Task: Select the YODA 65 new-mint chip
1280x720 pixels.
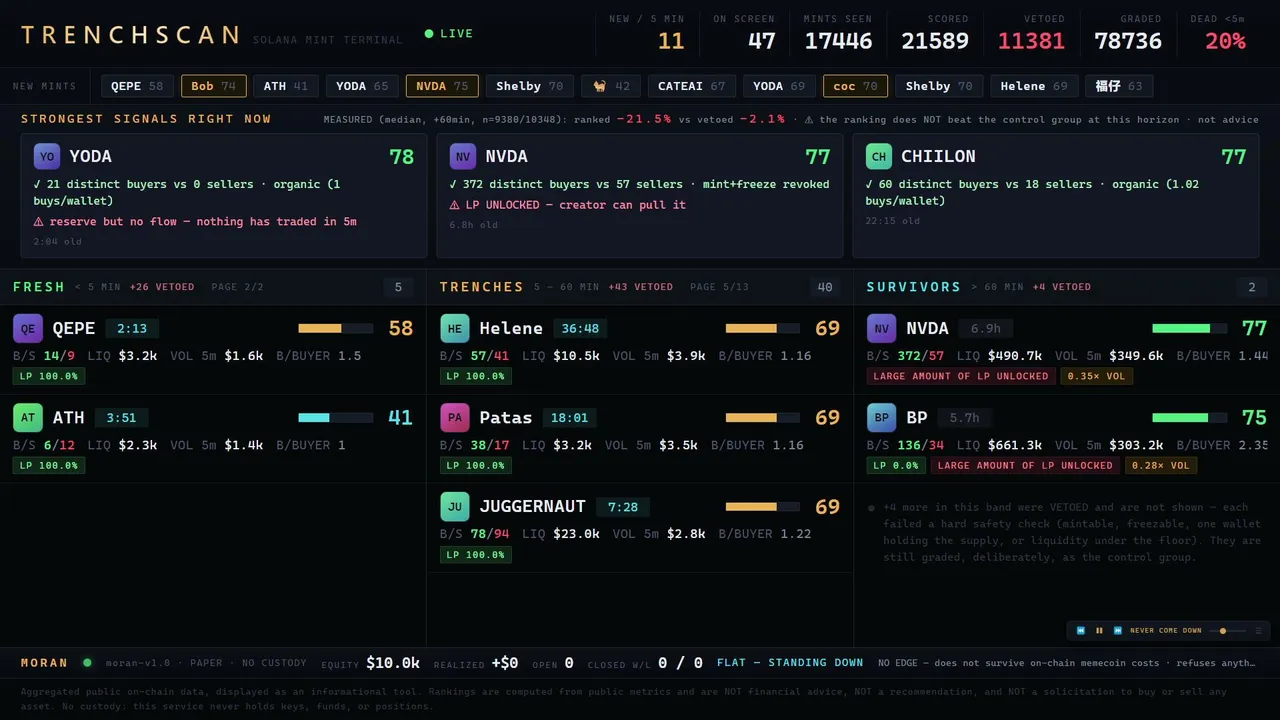Action: point(362,86)
